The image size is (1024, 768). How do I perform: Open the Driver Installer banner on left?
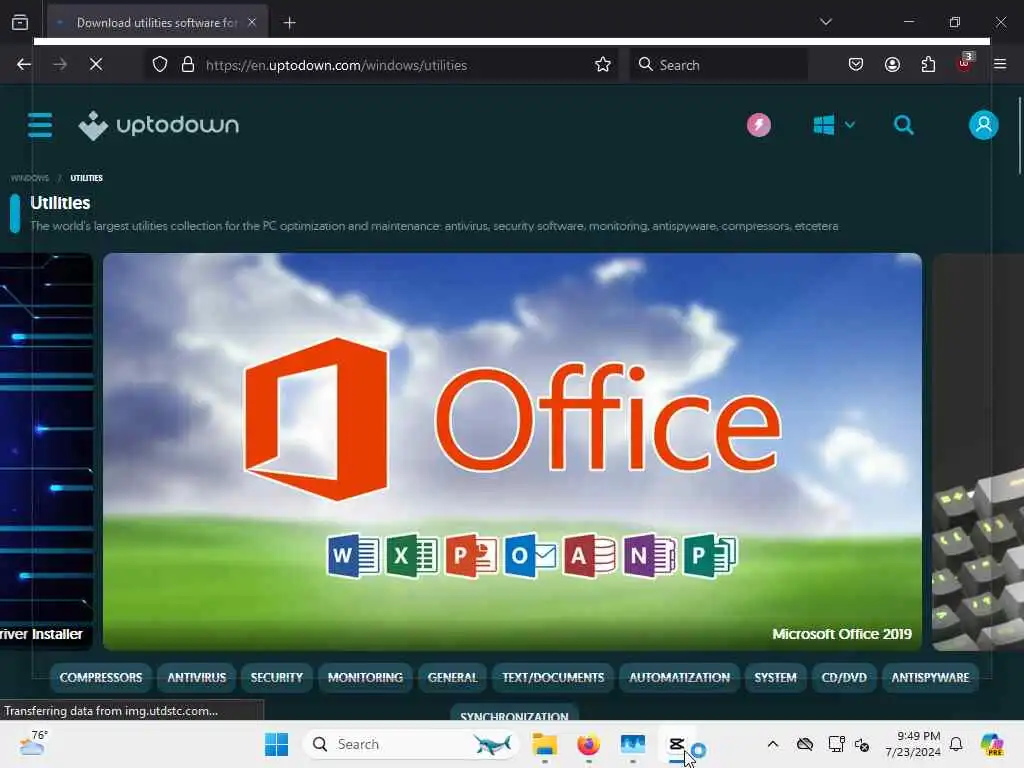[46, 451]
